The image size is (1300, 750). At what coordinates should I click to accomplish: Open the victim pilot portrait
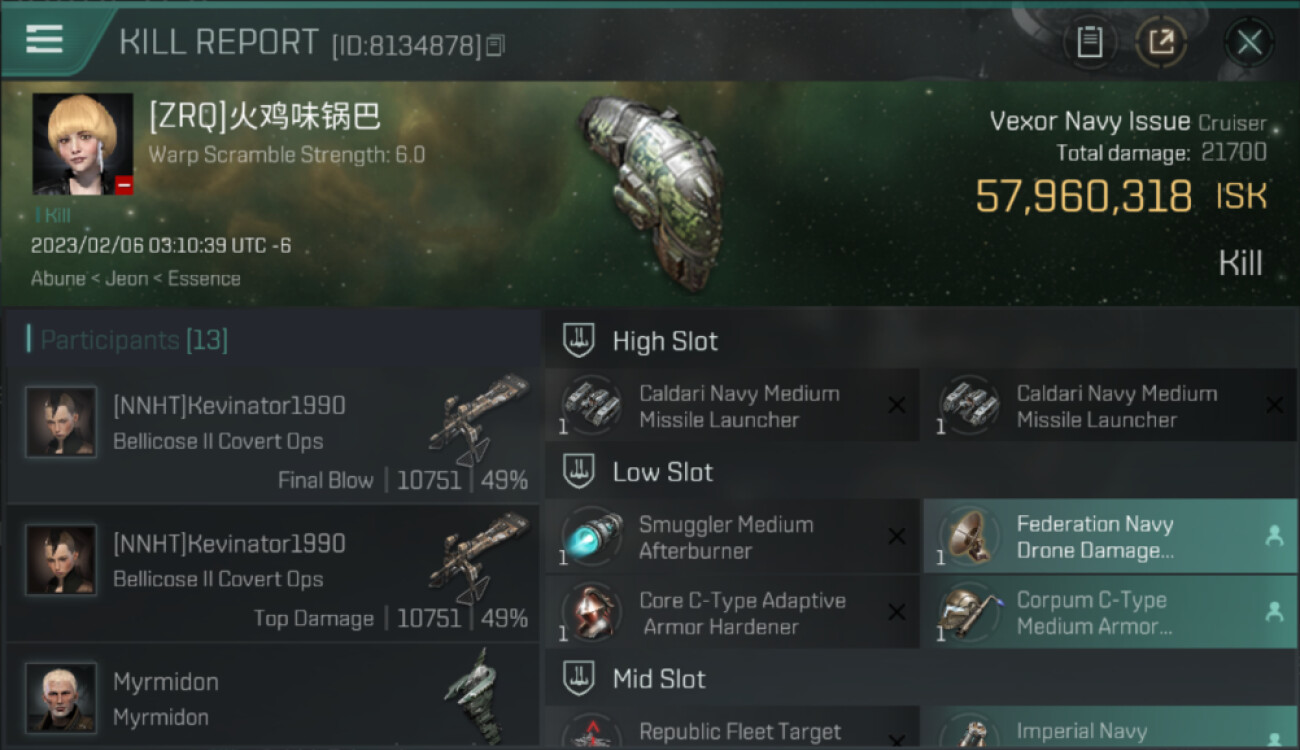pos(82,144)
